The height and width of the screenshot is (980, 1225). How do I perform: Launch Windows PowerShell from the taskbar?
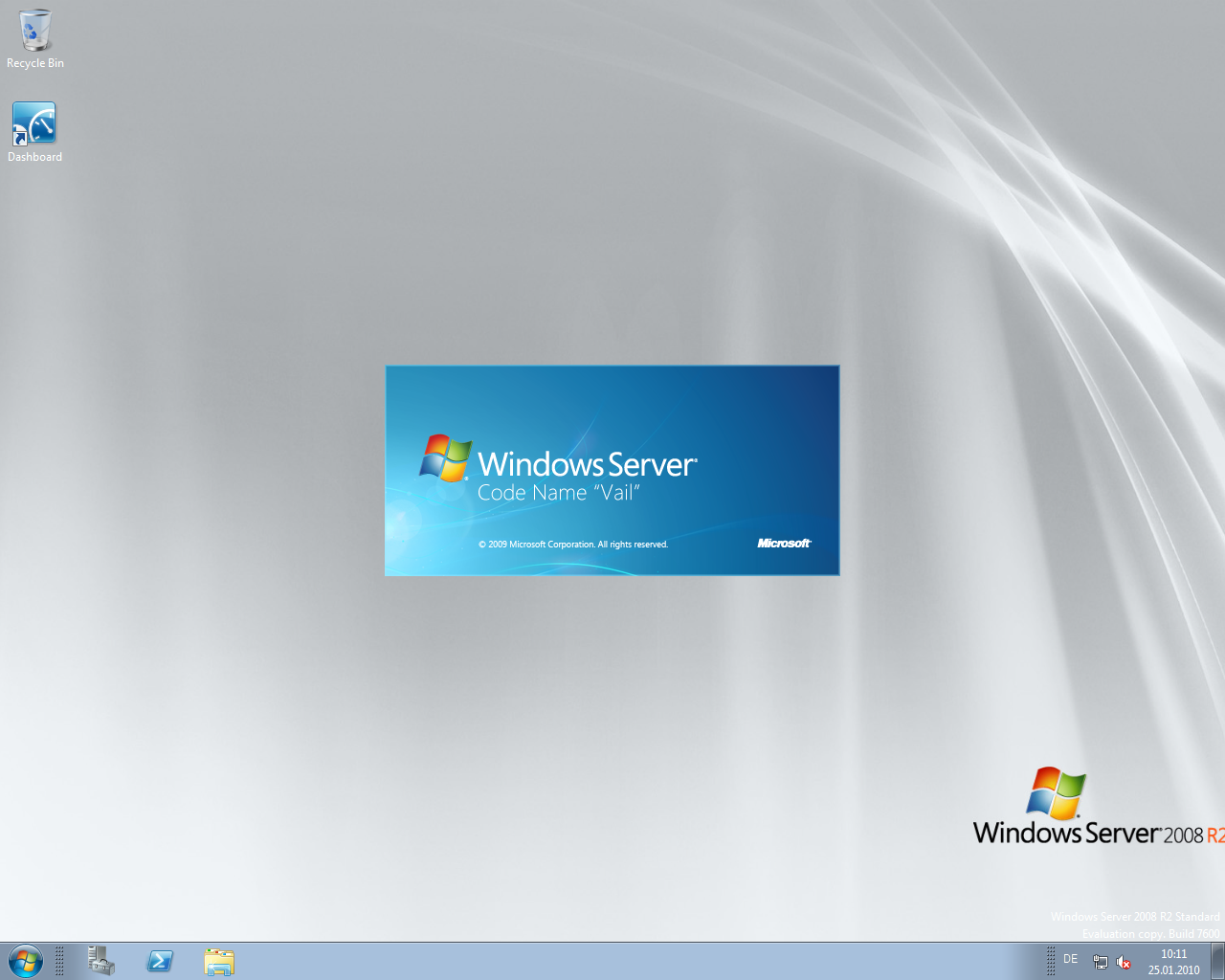click(x=160, y=961)
